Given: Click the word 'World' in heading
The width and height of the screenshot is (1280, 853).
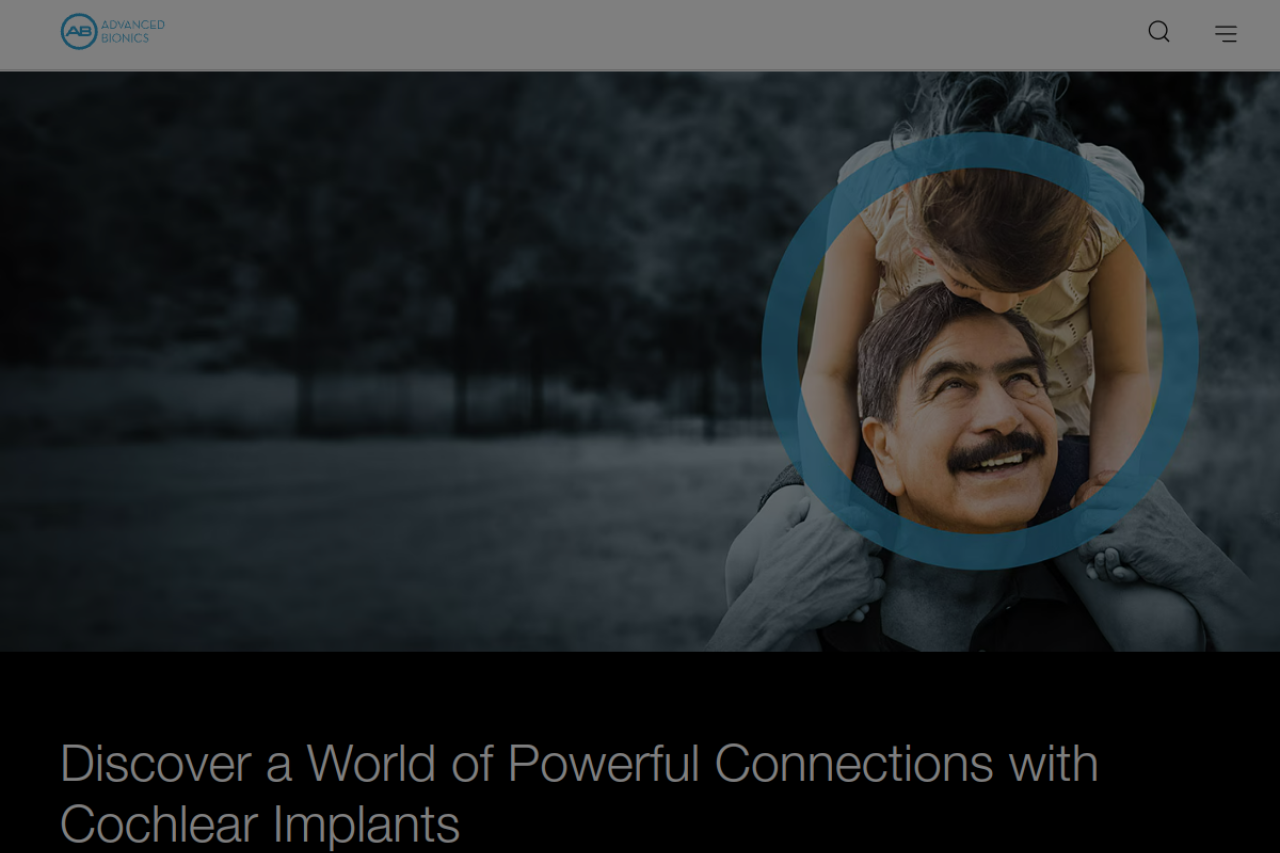Looking at the screenshot, I should (x=371, y=764).
